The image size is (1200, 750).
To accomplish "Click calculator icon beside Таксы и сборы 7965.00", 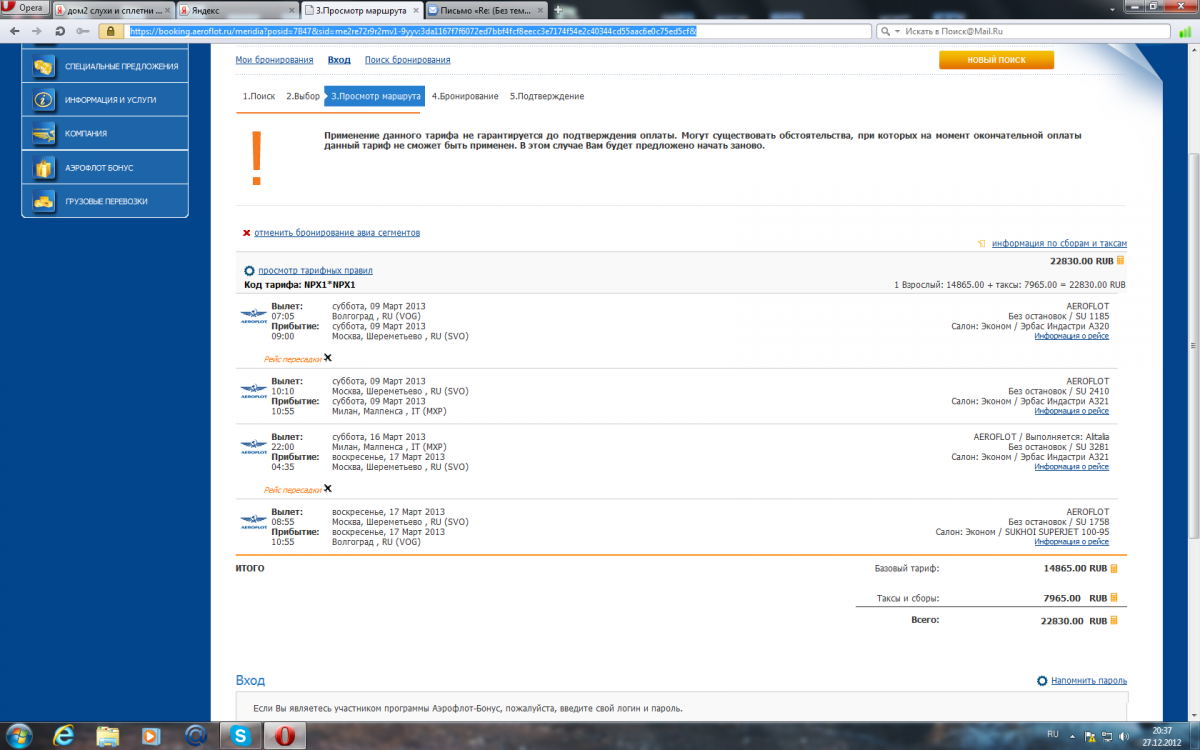I will point(1115,597).
